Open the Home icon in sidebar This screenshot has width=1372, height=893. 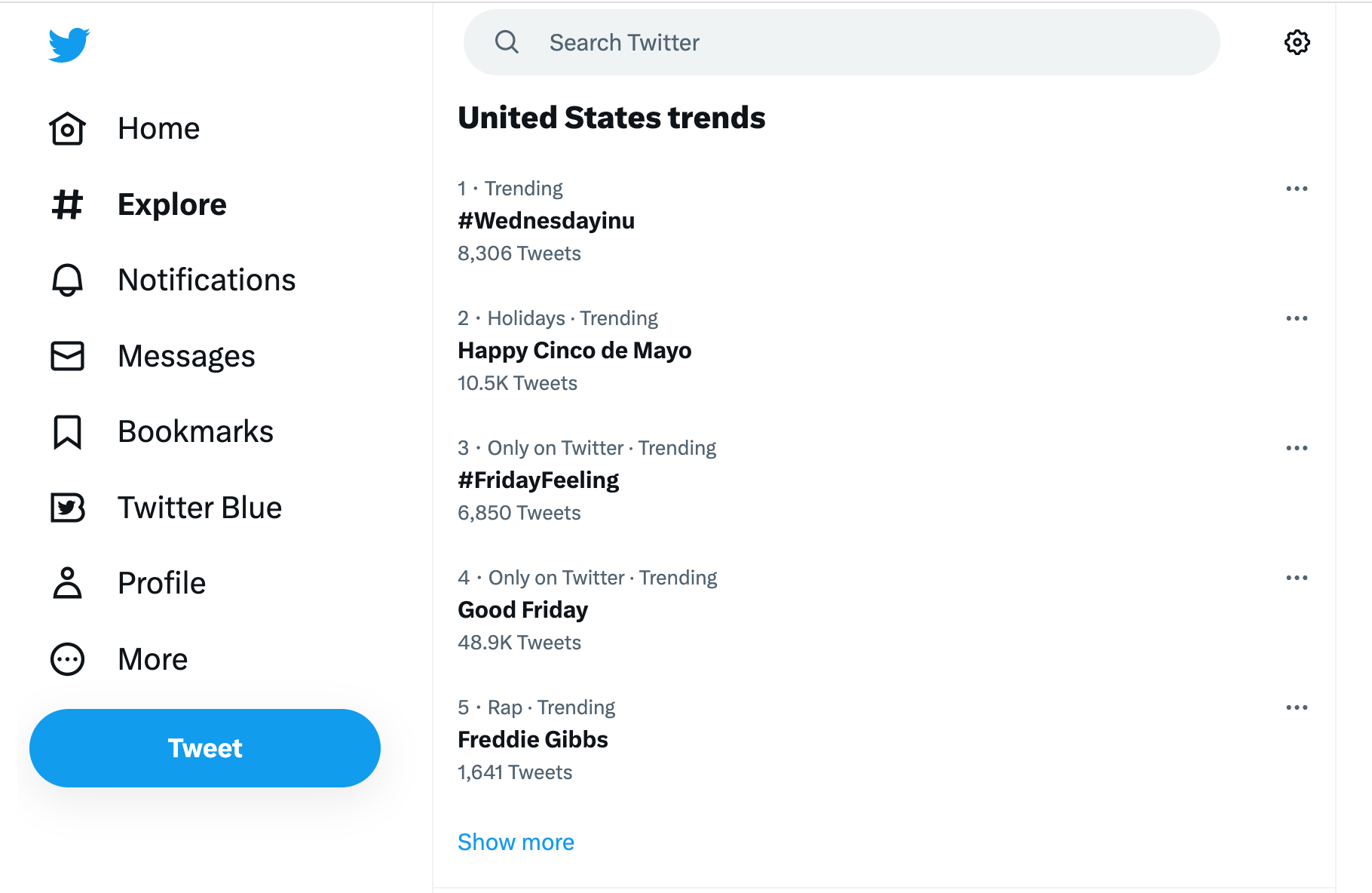(x=67, y=128)
